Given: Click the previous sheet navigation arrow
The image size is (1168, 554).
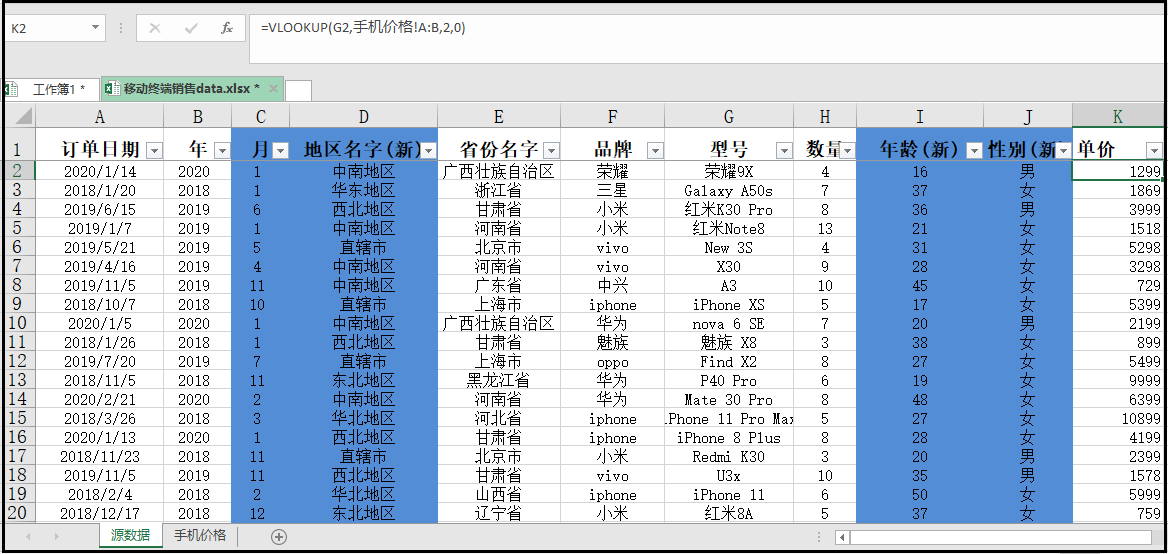Looking at the screenshot, I should click(x=28, y=536).
